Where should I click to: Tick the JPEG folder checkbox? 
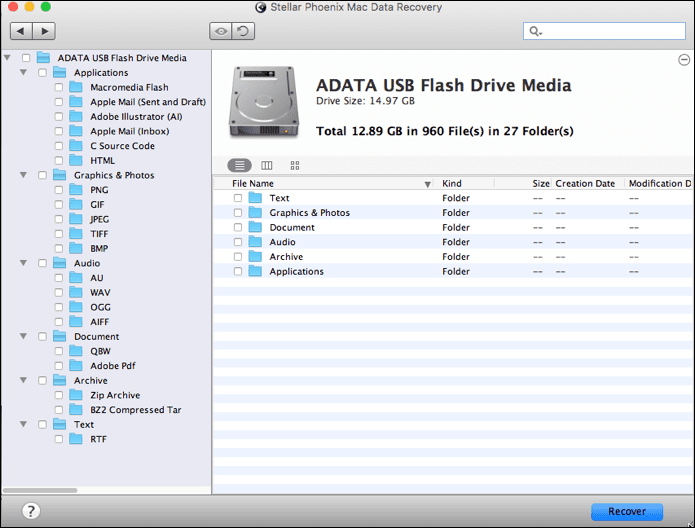(59, 219)
